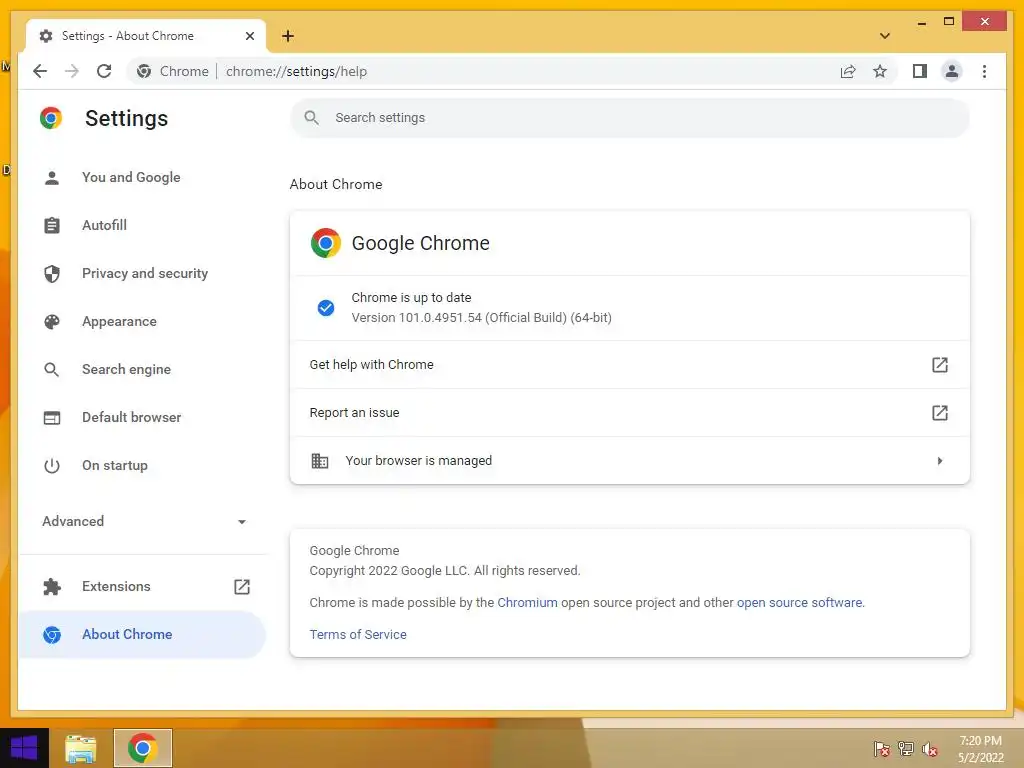Go back using the back arrow
Screen dimensions: 1024x768
pyautogui.click(x=40, y=71)
